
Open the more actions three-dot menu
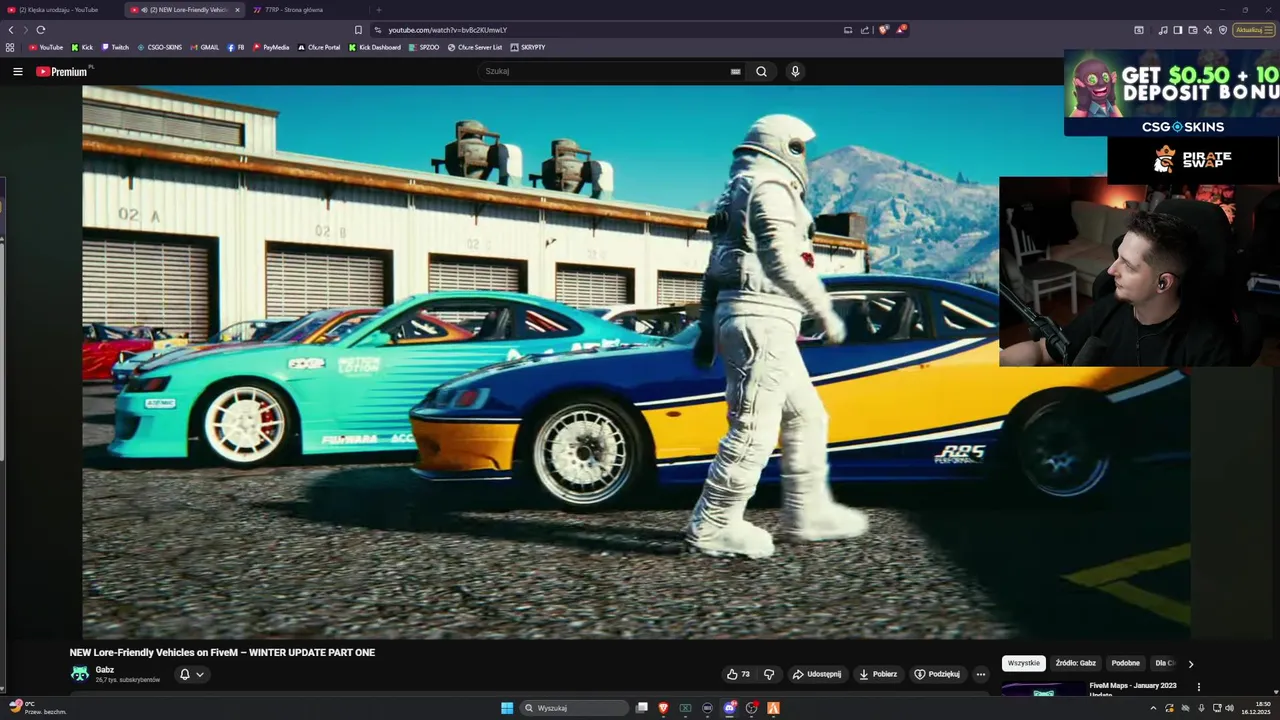coord(981,674)
